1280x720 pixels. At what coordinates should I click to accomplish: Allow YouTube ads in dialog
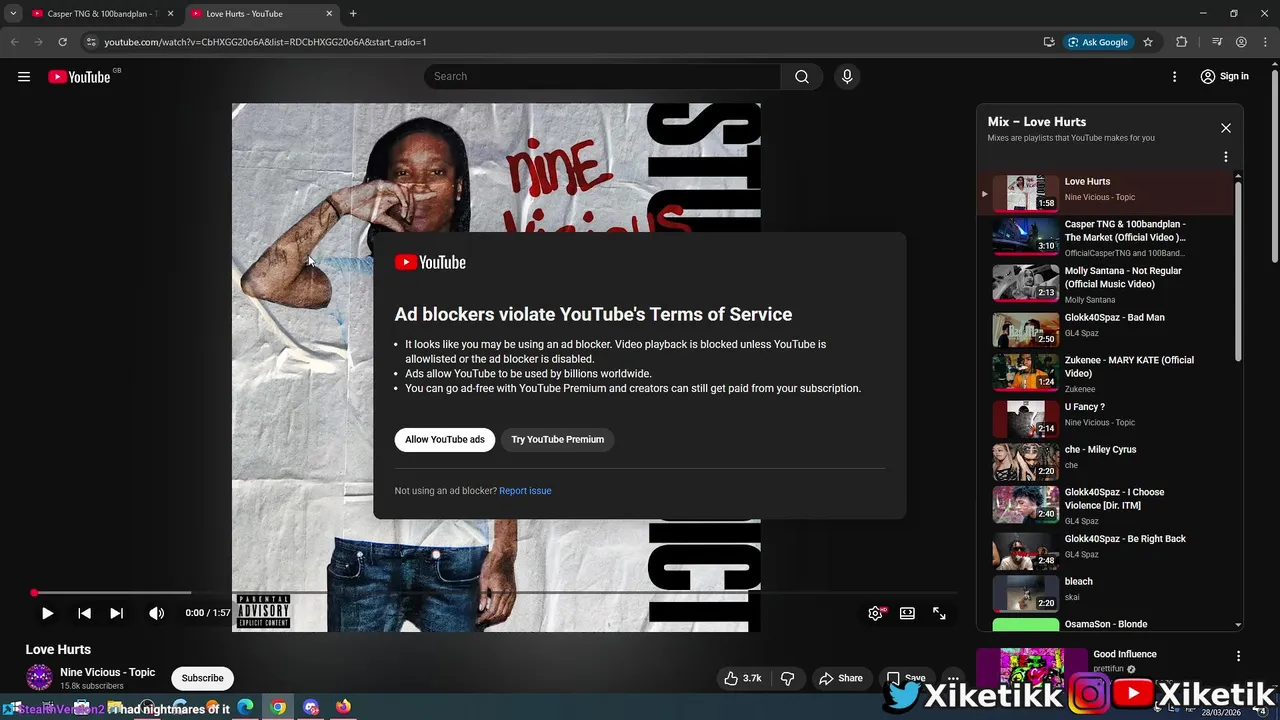pos(445,439)
